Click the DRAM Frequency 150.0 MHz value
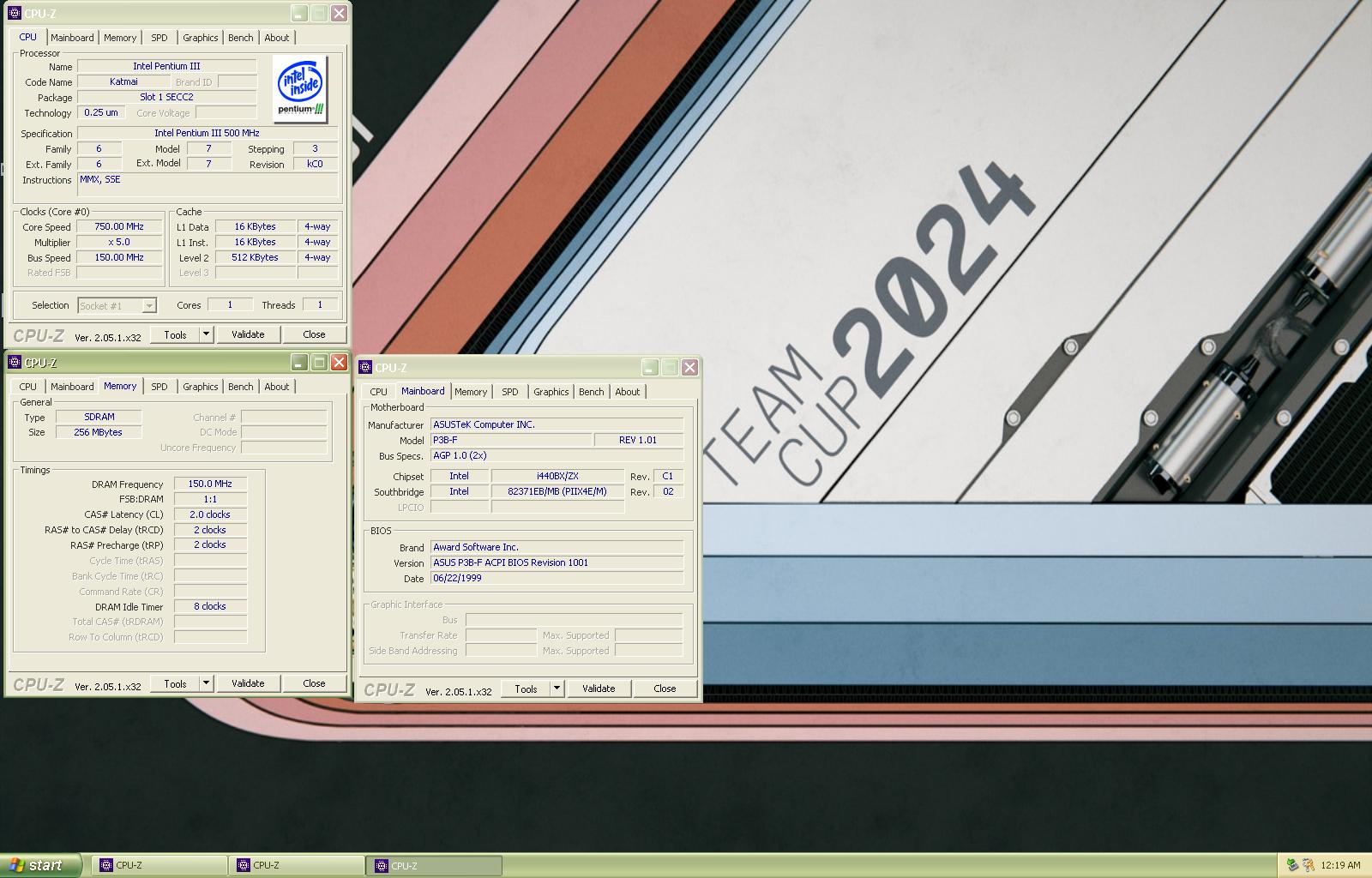The height and width of the screenshot is (878, 1372). coord(210,484)
